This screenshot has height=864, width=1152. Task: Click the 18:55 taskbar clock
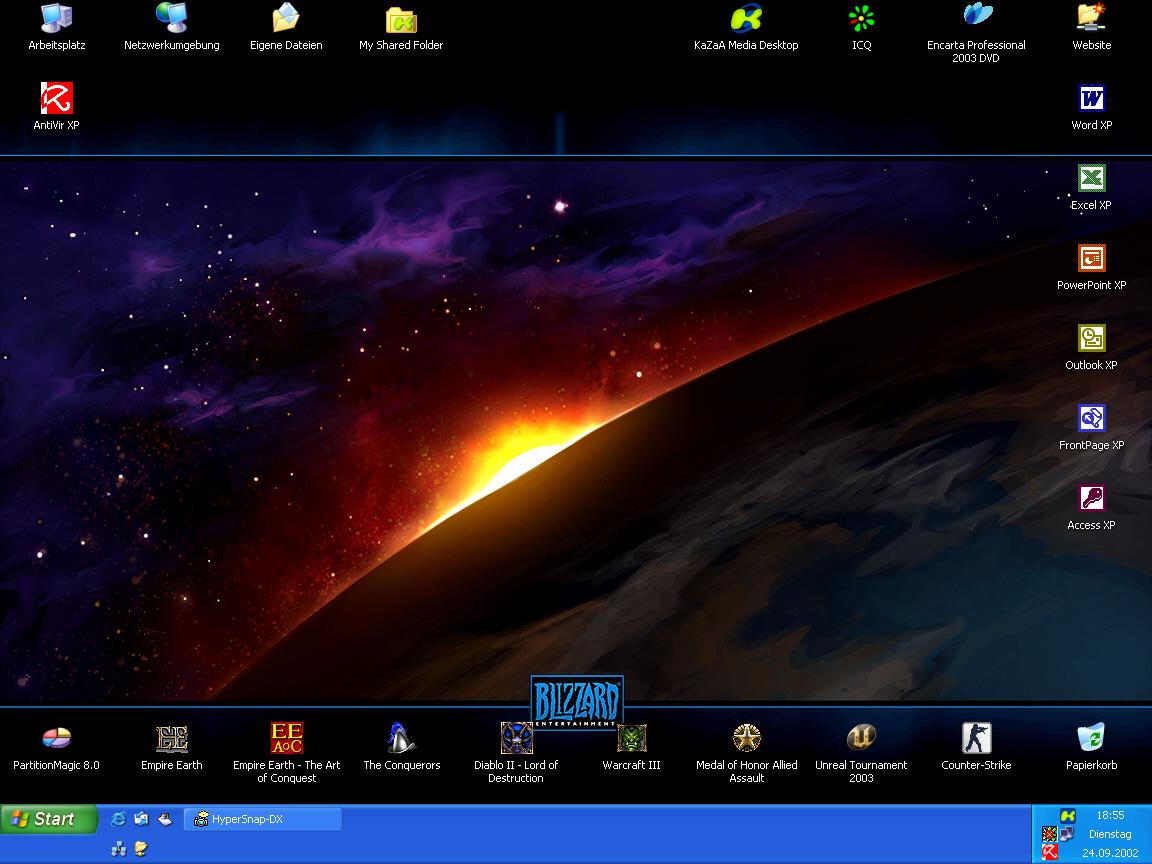(1110, 815)
